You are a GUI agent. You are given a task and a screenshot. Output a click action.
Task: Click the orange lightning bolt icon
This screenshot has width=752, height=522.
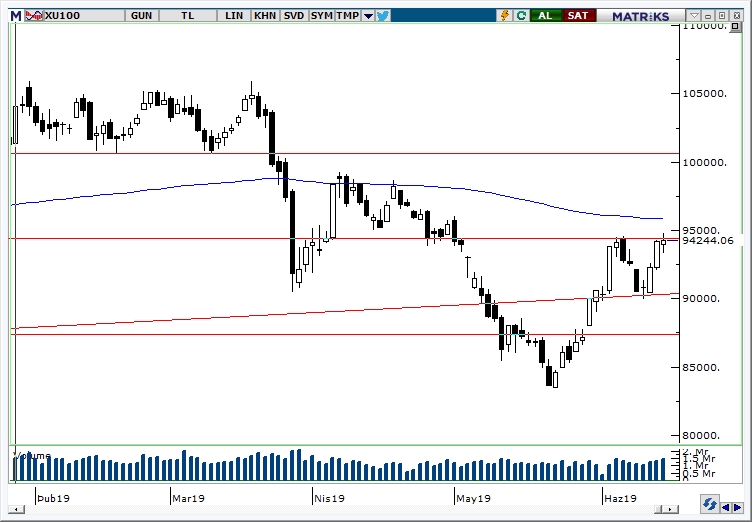(x=505, y=16)
